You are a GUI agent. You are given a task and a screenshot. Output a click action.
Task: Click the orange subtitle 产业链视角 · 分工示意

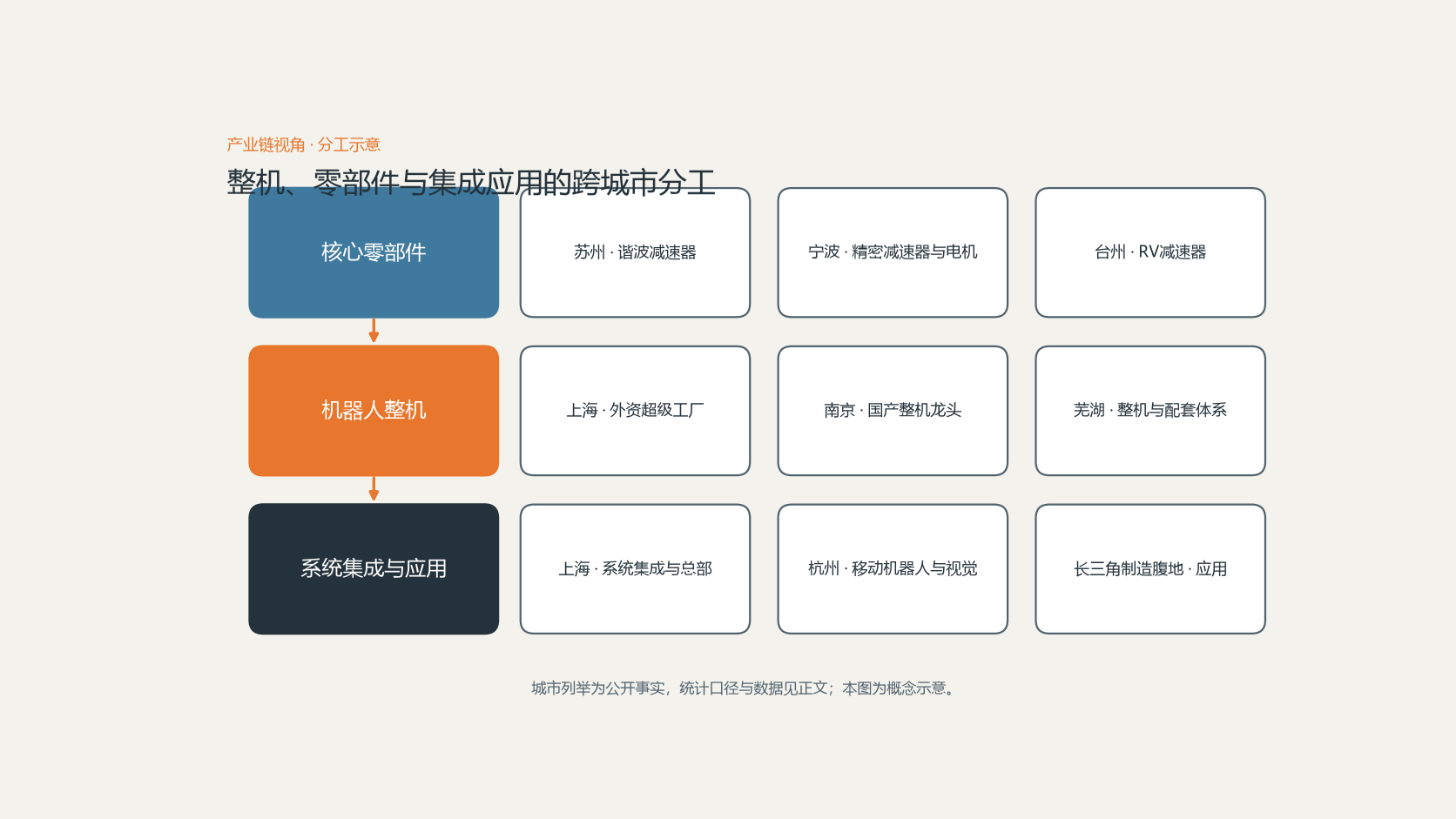point(304,144)
